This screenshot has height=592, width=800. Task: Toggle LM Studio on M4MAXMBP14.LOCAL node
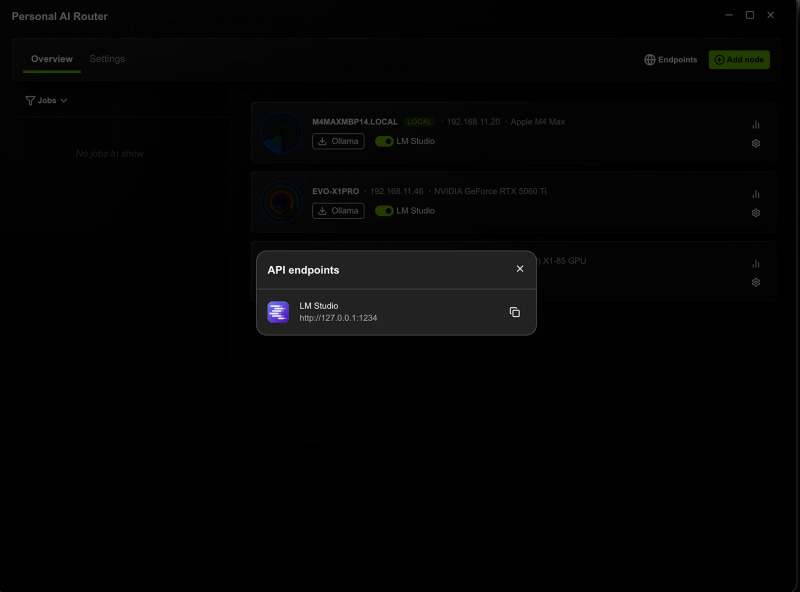(384, 141)
